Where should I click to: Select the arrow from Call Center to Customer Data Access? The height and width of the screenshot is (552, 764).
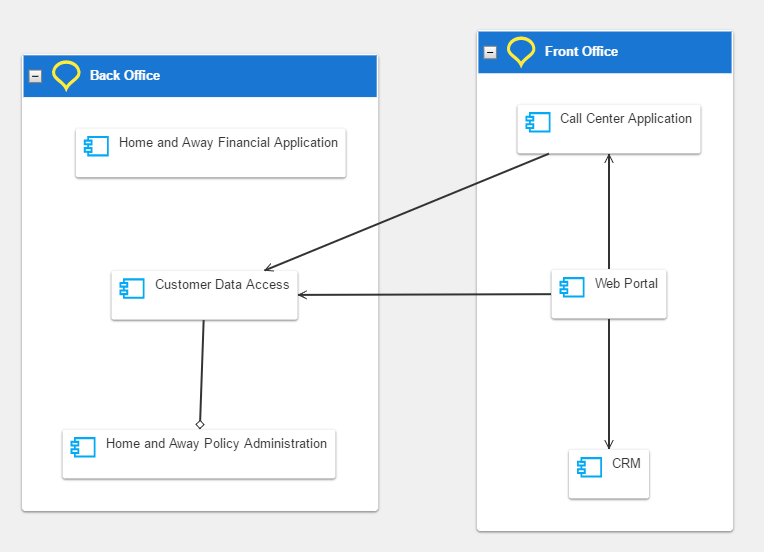pos(407,212)
